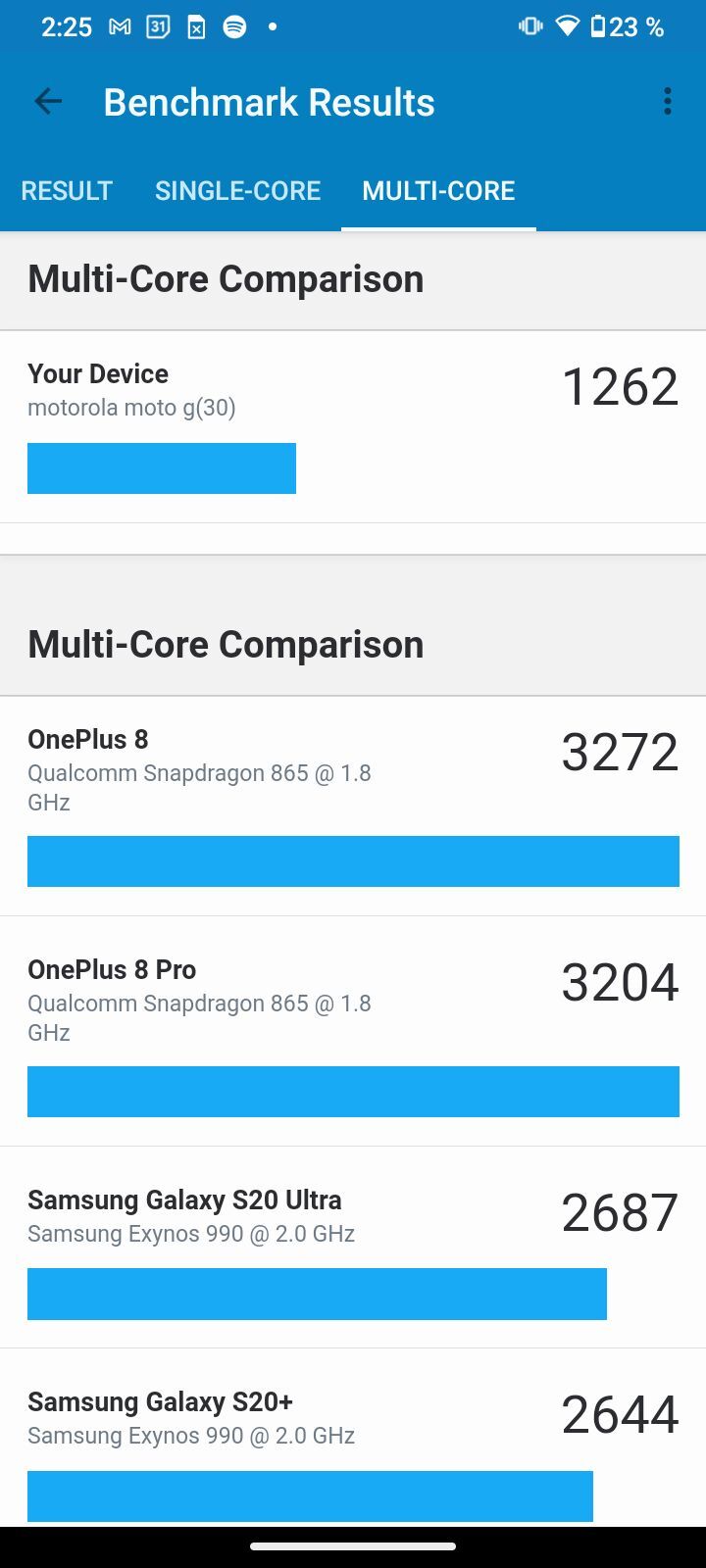Tap the Wi-Fi status icon
This screenshot has height=1568, width=706.
point(567,26)
